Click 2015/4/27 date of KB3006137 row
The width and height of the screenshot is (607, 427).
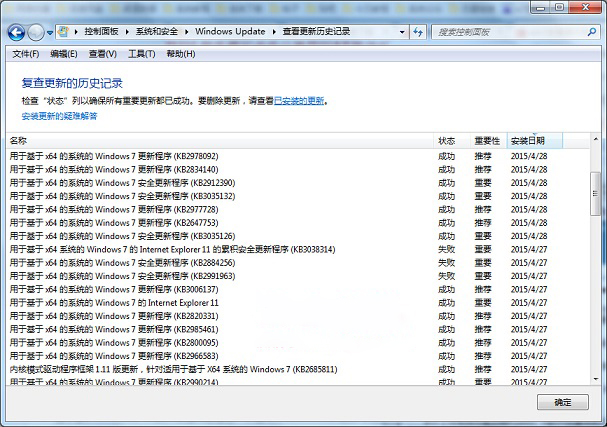[x=529, y=290]
